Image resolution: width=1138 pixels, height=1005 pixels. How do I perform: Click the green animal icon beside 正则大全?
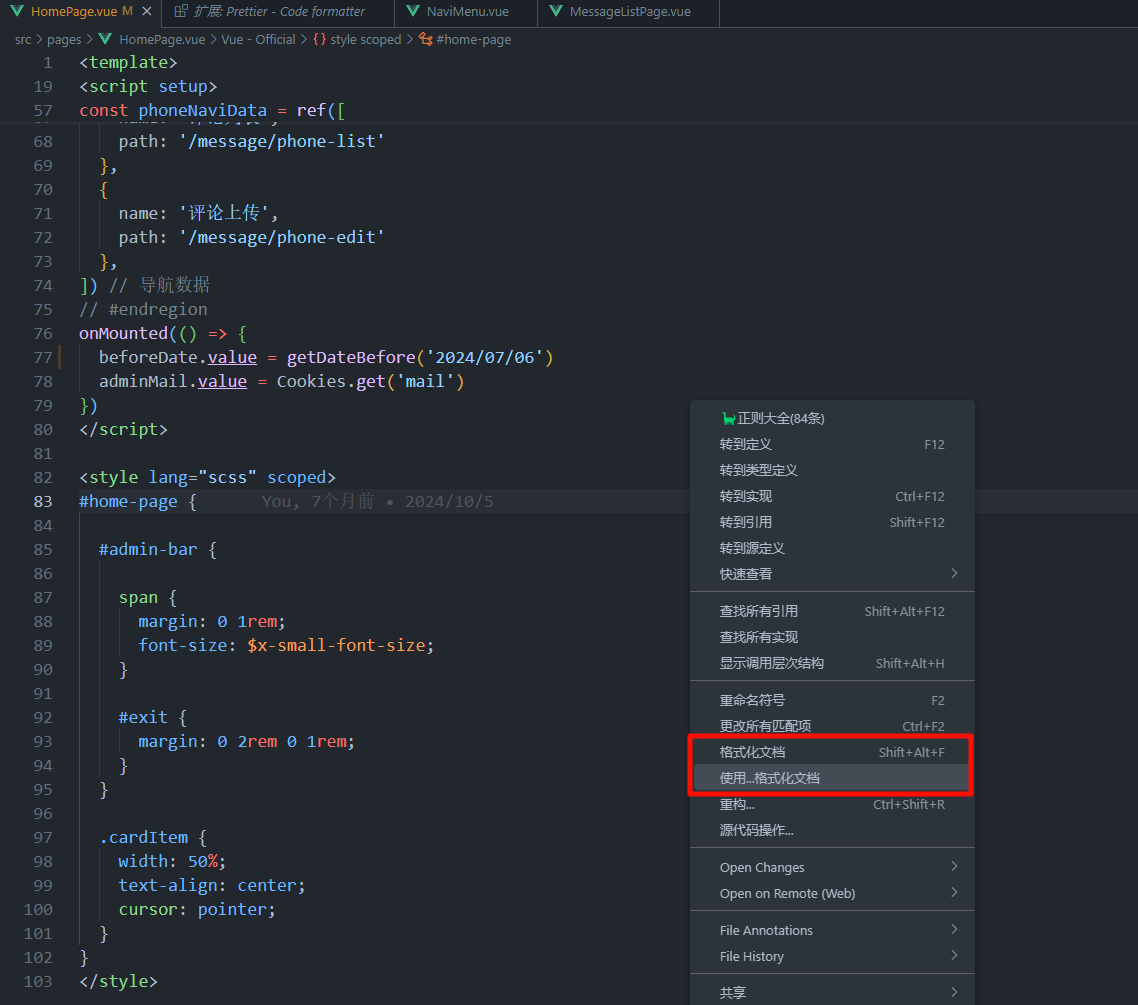(x=728, y=418)
